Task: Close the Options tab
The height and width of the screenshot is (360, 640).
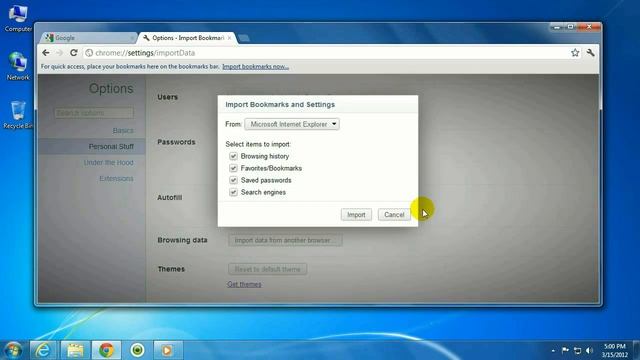Action: click(x=229, y=38)
